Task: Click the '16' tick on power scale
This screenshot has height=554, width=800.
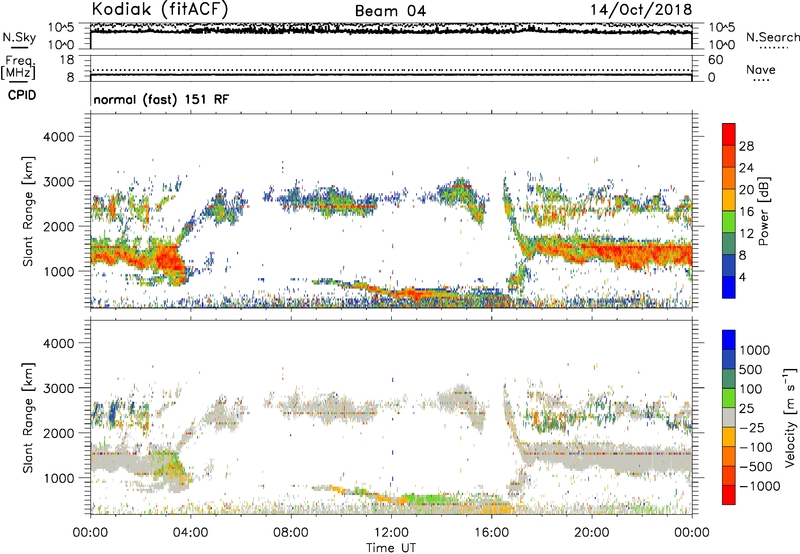Action: pos(746,212)
